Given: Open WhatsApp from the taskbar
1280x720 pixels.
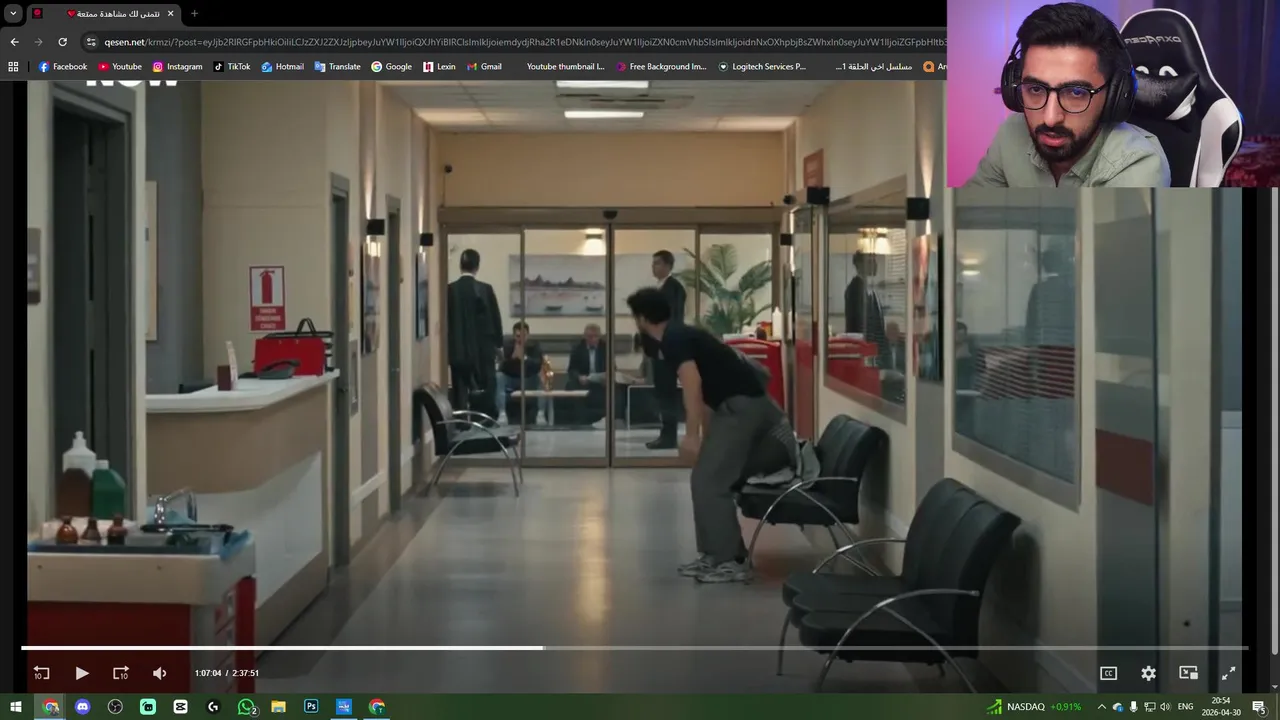Looking at the screenshot, I should (x=246, y=707).
